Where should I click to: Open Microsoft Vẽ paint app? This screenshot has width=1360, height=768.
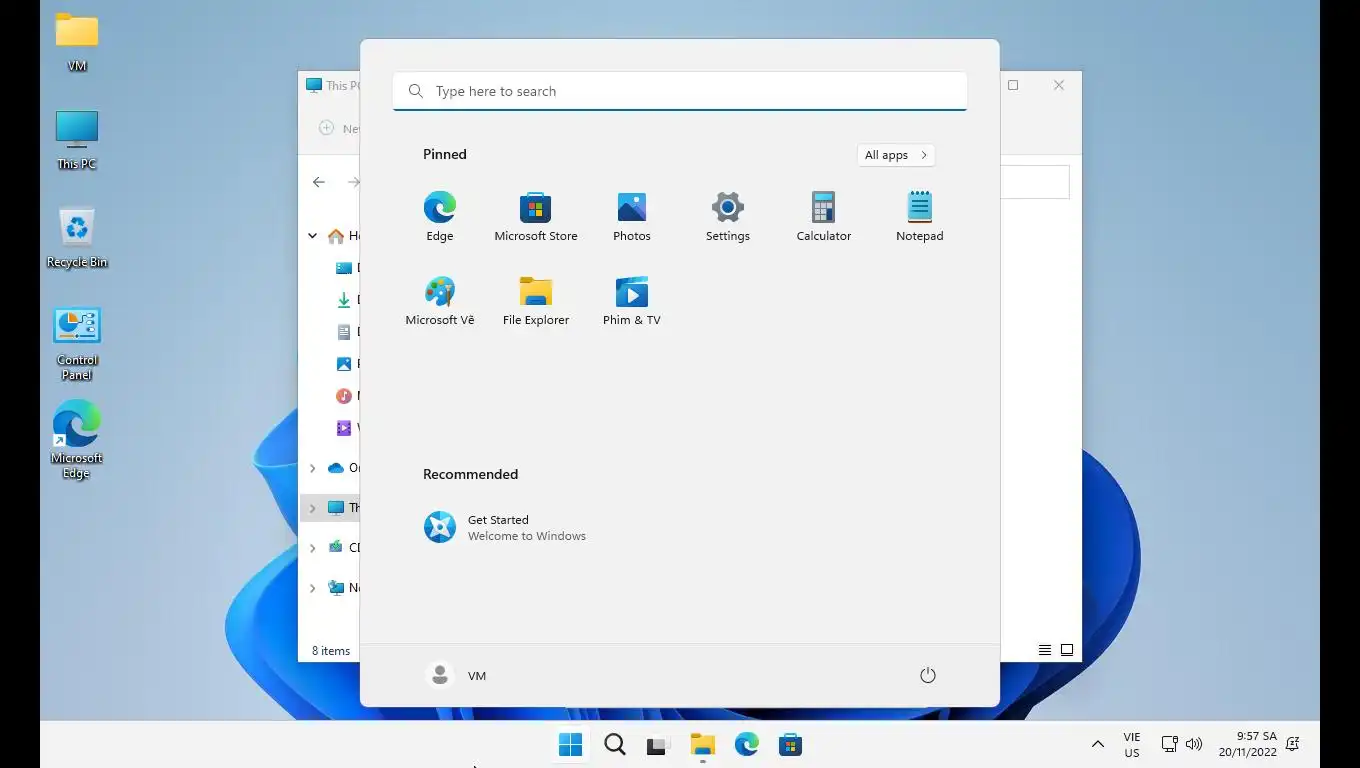pos(440,300)
